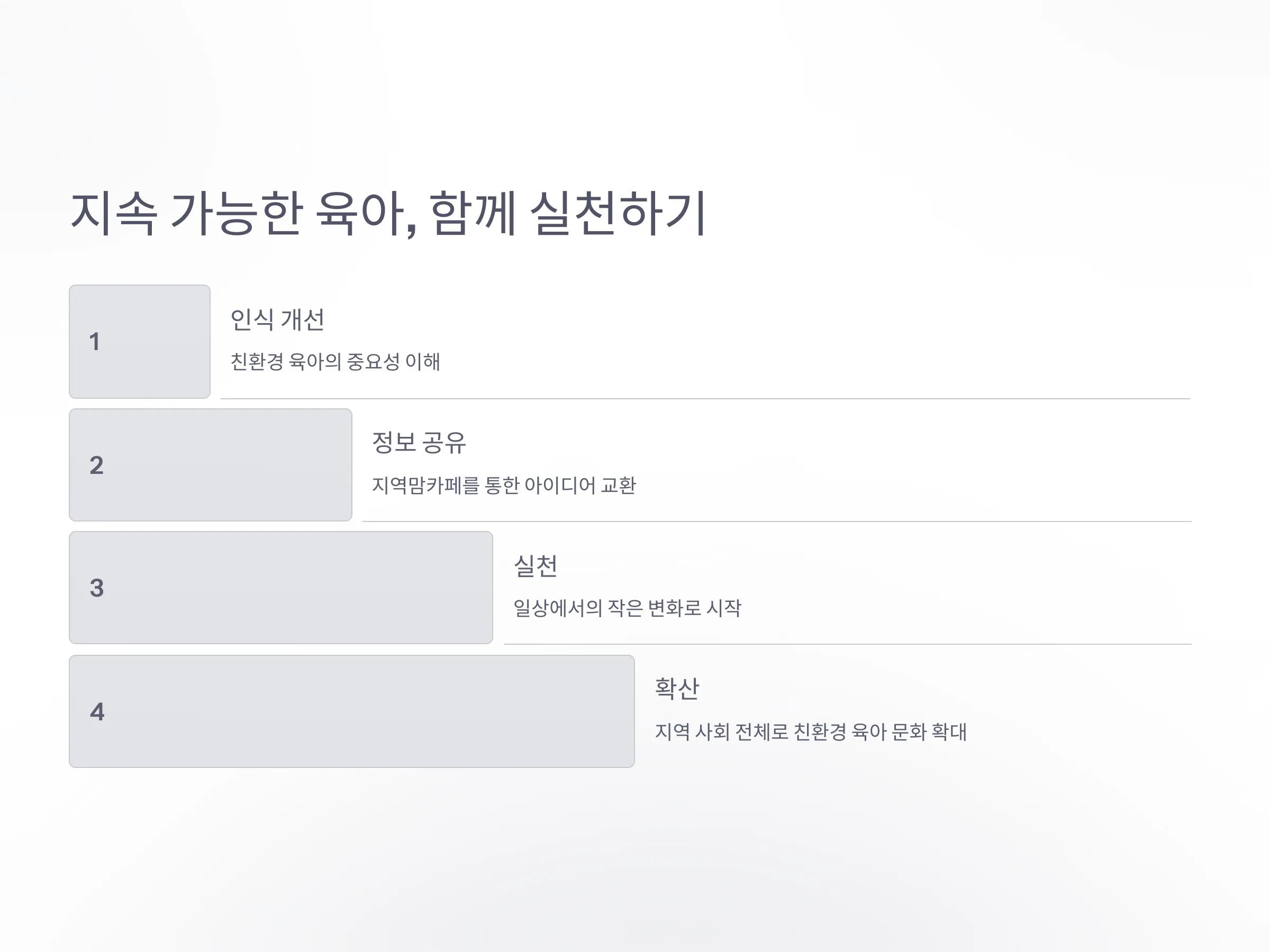Select the step 3 numbered box
This screenshot has height=952, width=1270.
(x=281, y=588)
